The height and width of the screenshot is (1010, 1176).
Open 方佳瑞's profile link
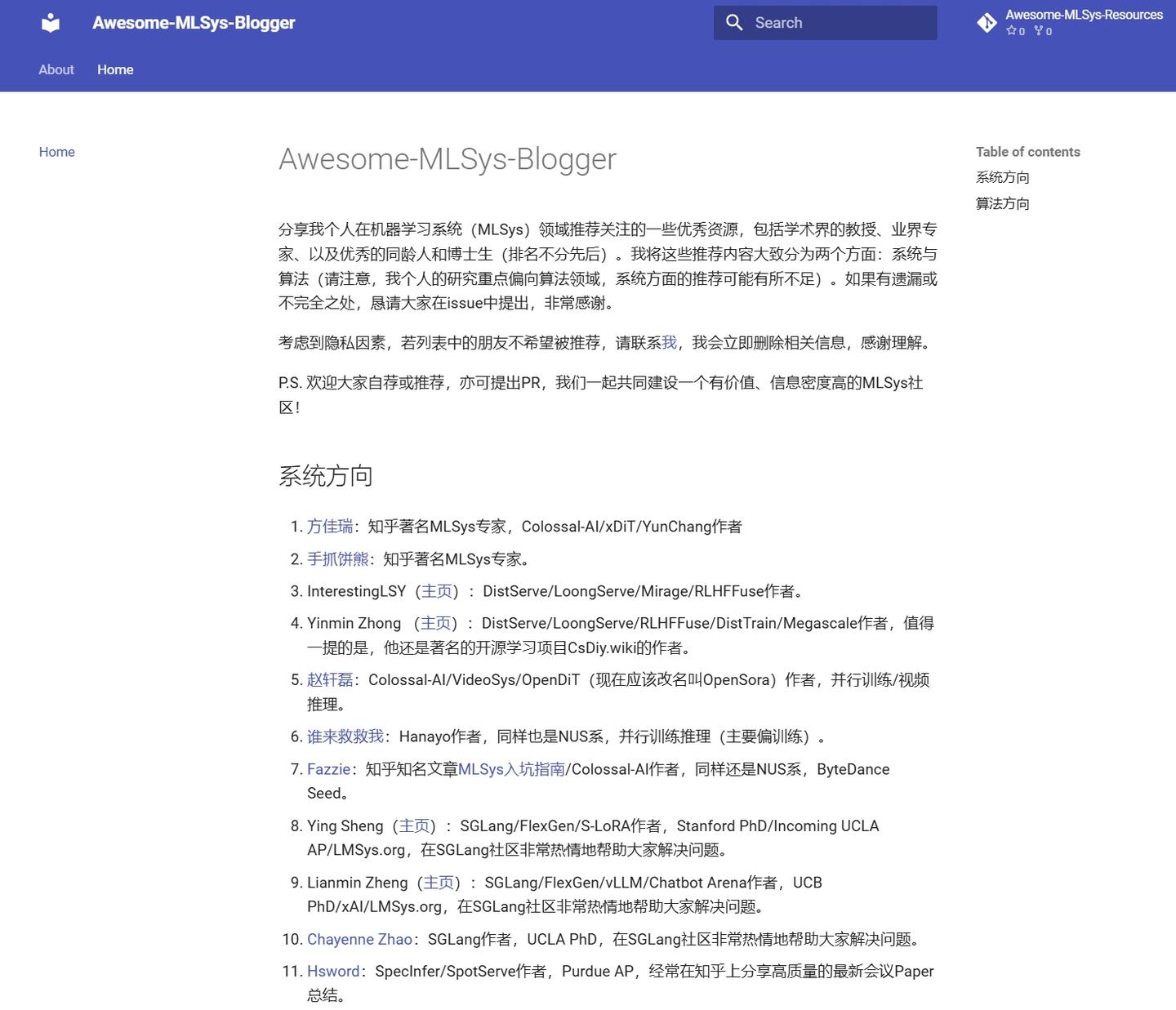coord(330,527)
